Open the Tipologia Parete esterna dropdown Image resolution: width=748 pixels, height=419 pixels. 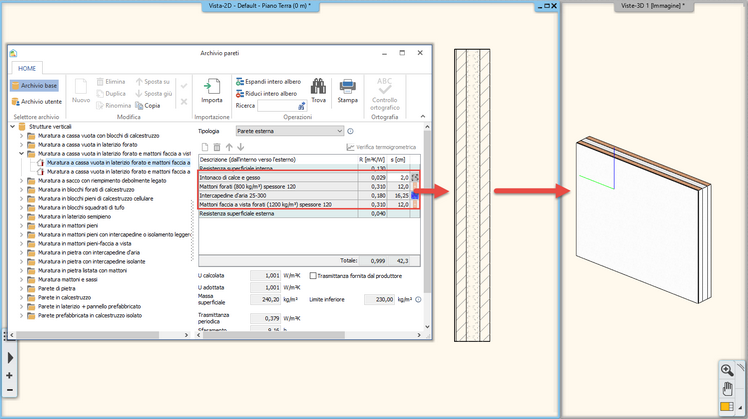pos(290,131)
